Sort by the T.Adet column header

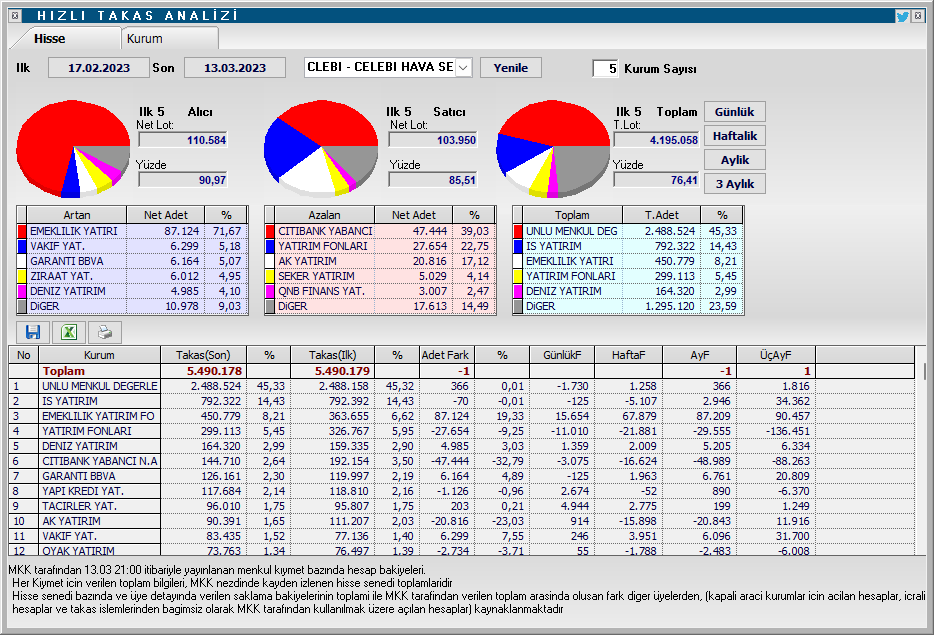[661, 214]
